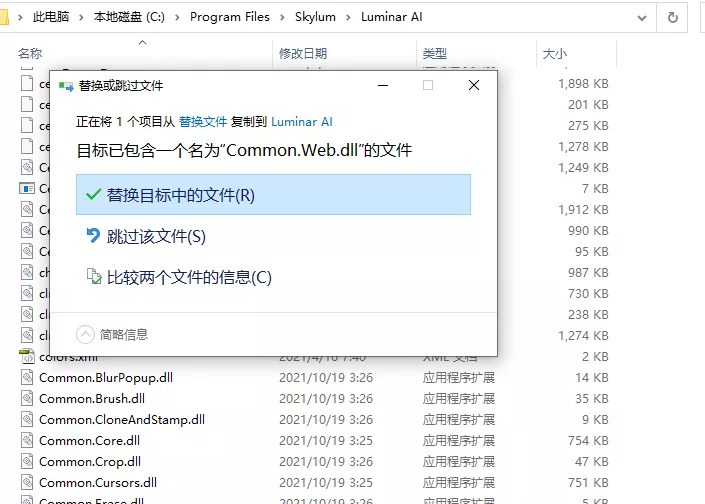The image size is (705, 504).
Task: Click dll icon in the 987 KB row
Action: (27, 272)
